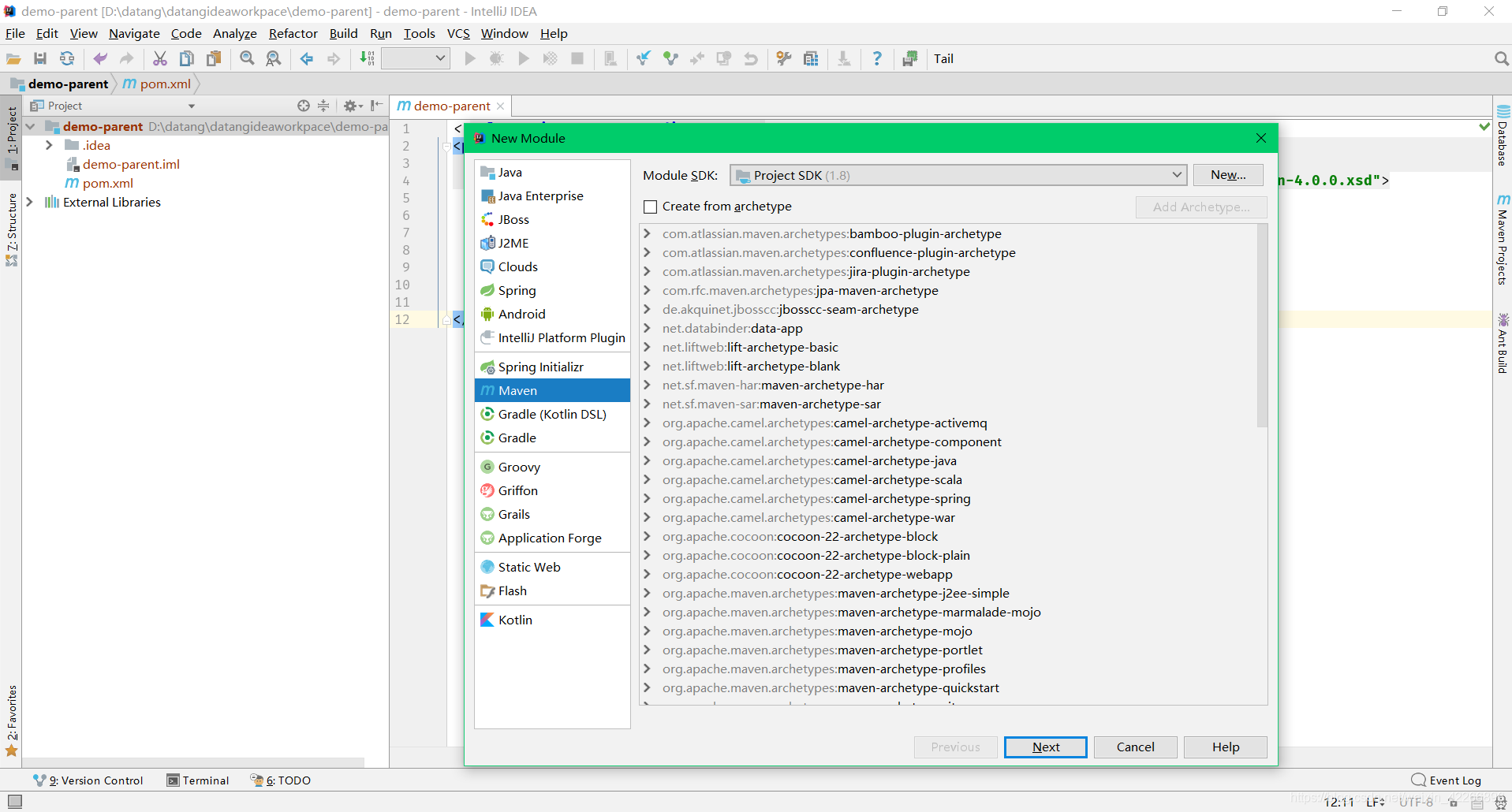Open the Build menu
This screenshot has width=1512, height=812.
[343, 33]
